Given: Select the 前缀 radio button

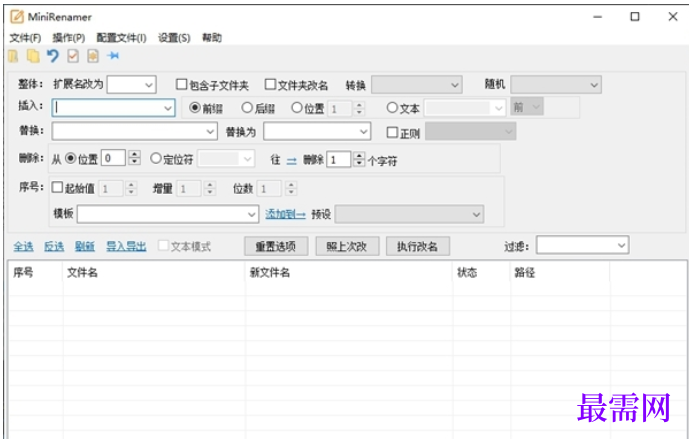Looking at the screenshot, I should click(195, 107).
